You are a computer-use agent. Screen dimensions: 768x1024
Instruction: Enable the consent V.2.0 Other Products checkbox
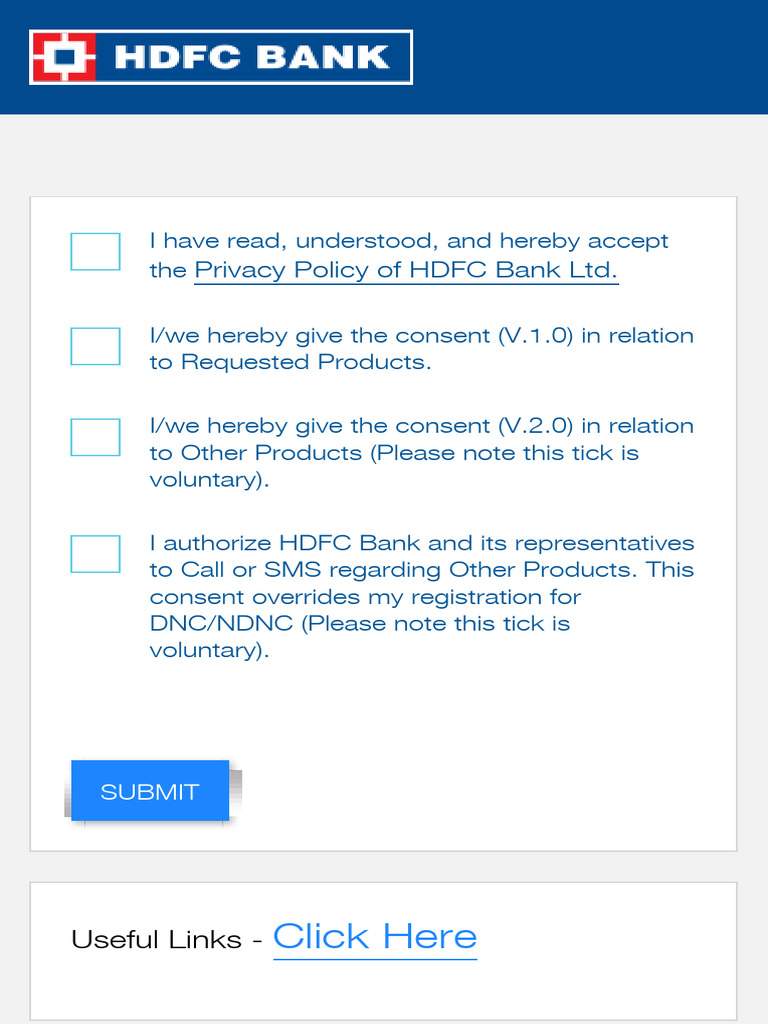click(95, 437)
